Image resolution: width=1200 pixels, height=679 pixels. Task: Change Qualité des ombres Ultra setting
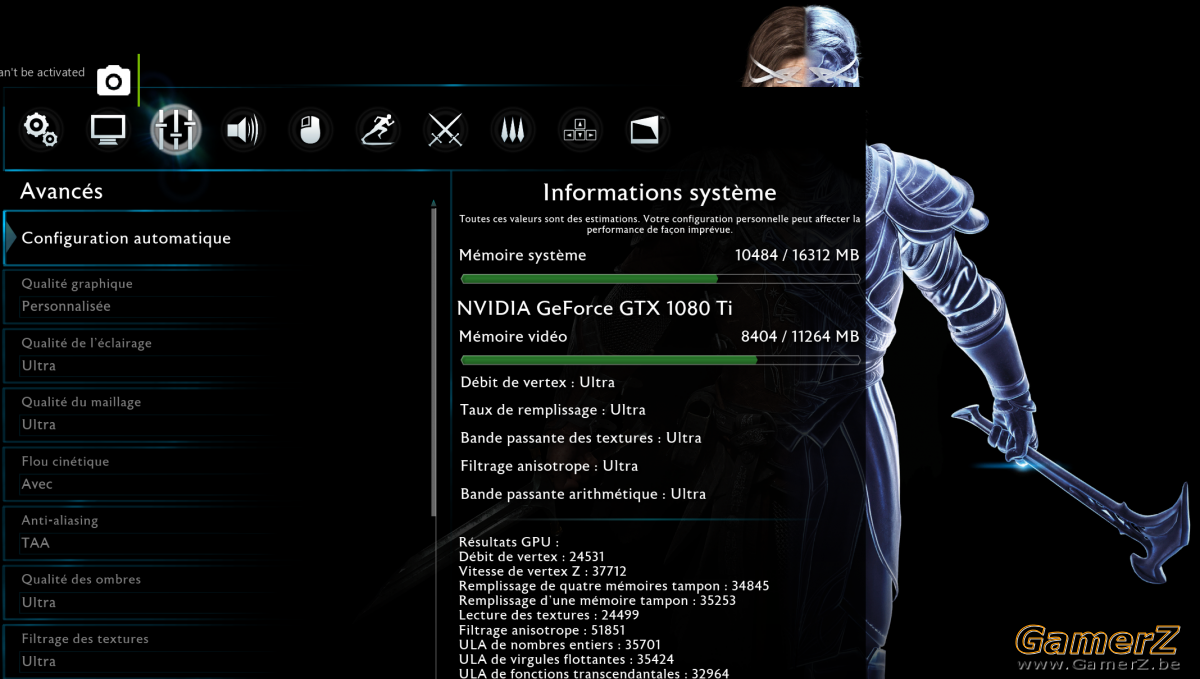coord(218,591)
